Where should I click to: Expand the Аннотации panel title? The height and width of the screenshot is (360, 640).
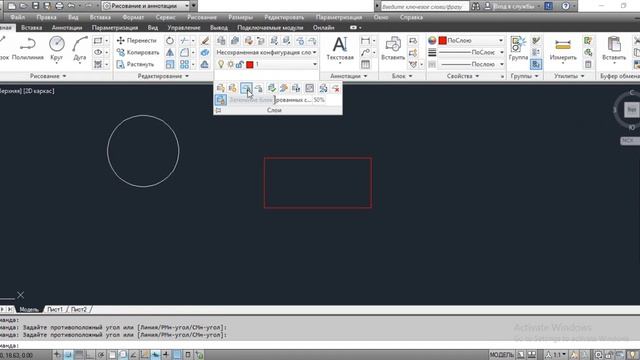click(349, 76)
